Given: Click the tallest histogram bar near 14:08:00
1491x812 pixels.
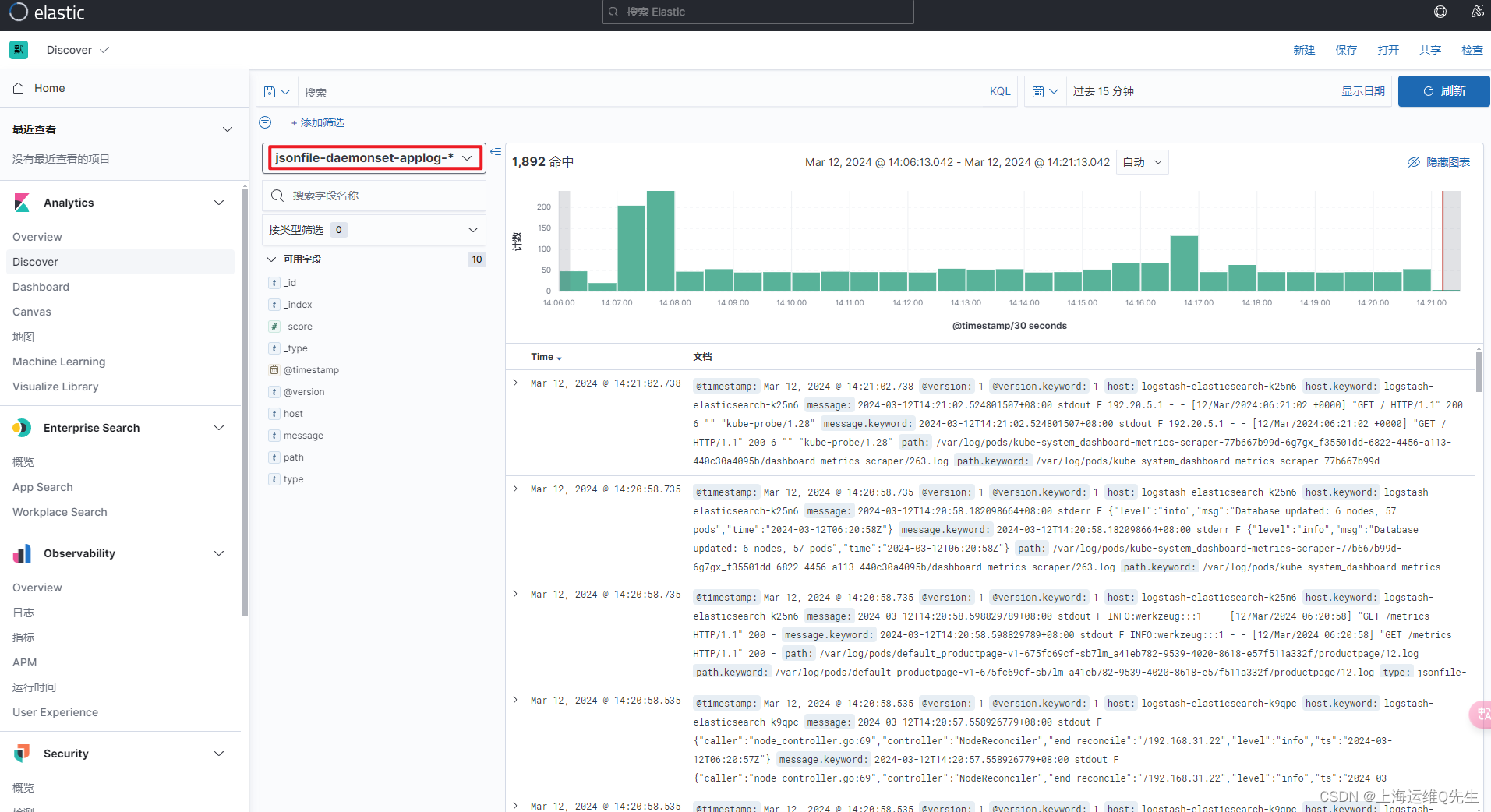Looking at the screenshot, I should click(660, 241).
